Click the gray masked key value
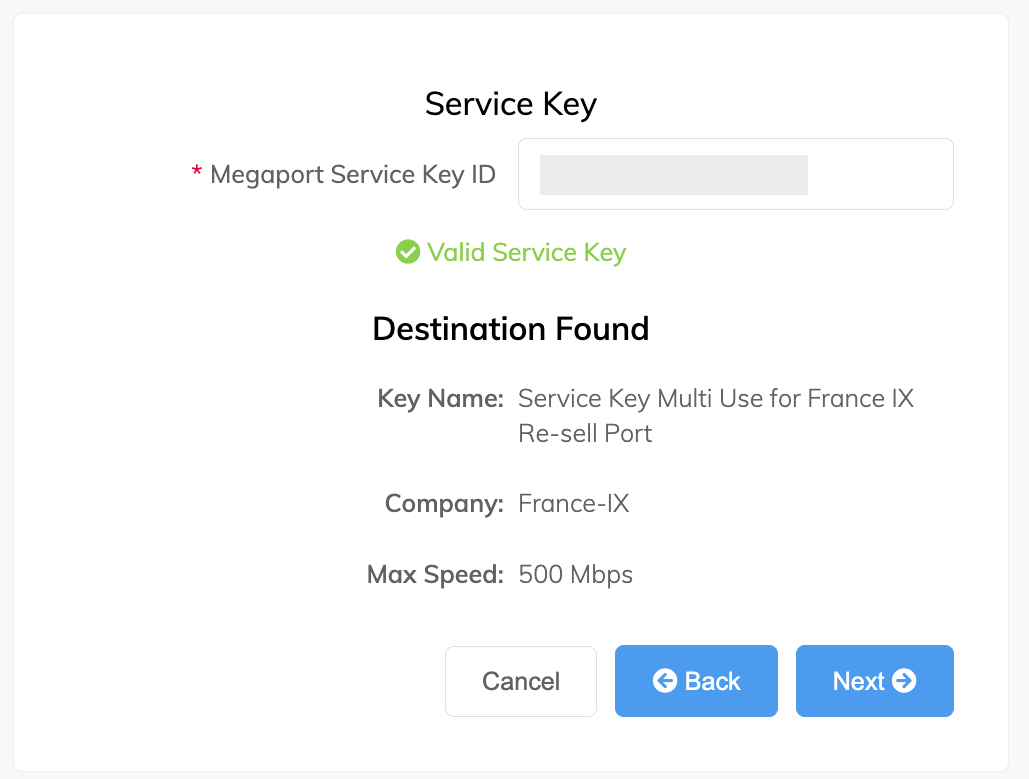This screenshot has width=1029, height=779. pyautogui.click(x=673, y=175)
